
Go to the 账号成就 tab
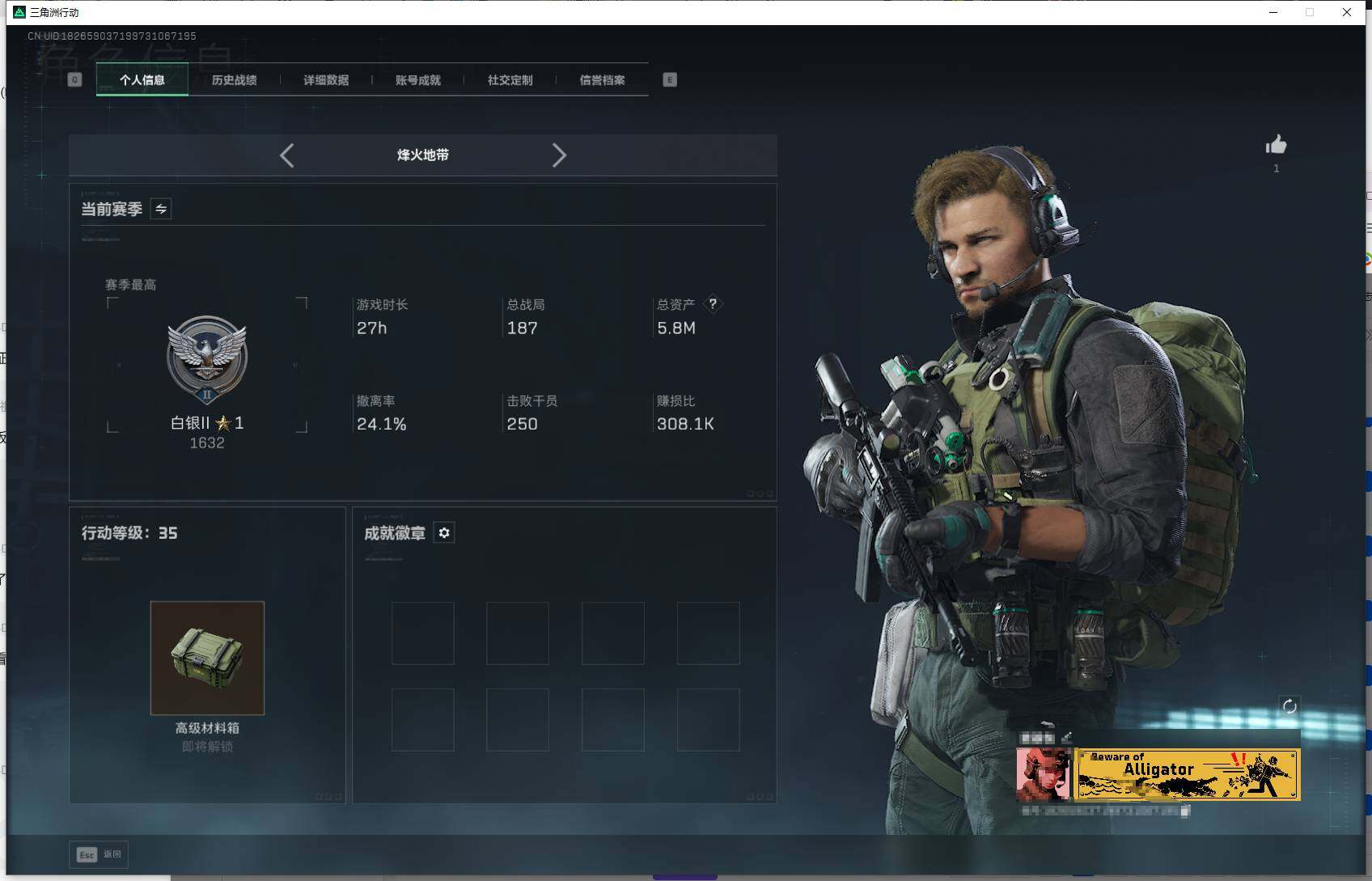pyautogui.click(x=418, y=79)
